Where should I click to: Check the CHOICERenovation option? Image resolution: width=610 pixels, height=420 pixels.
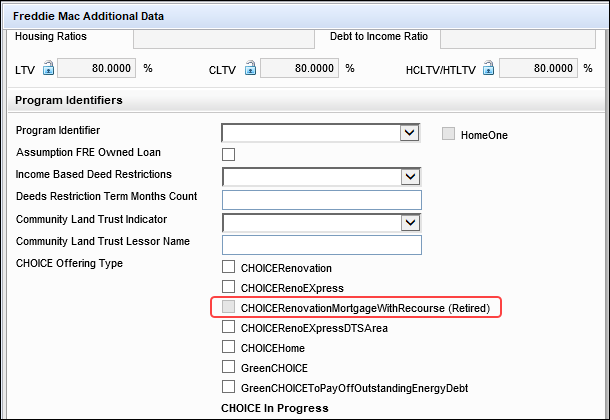229,267
